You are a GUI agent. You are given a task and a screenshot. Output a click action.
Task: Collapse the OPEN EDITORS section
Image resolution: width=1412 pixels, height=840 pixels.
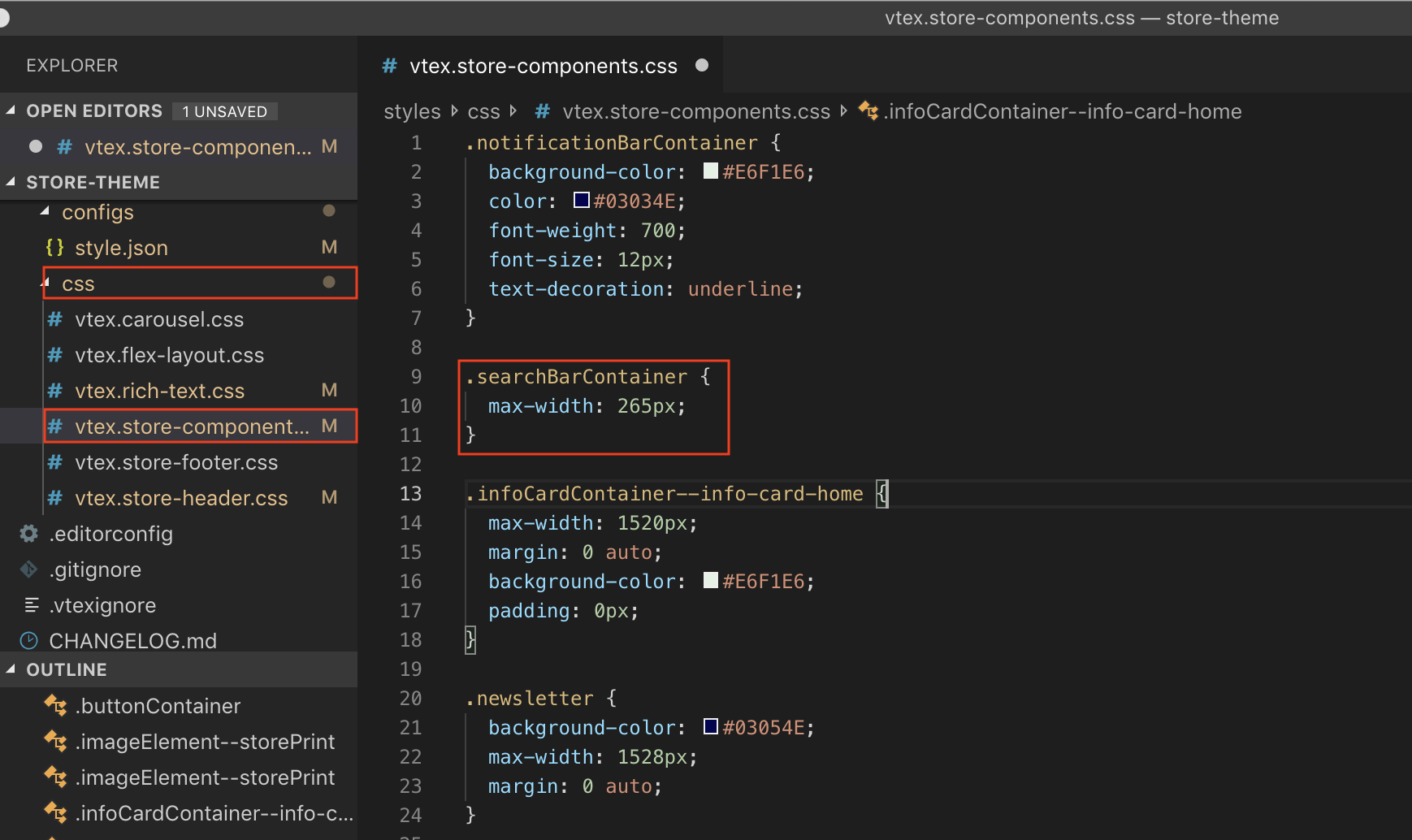11,110
